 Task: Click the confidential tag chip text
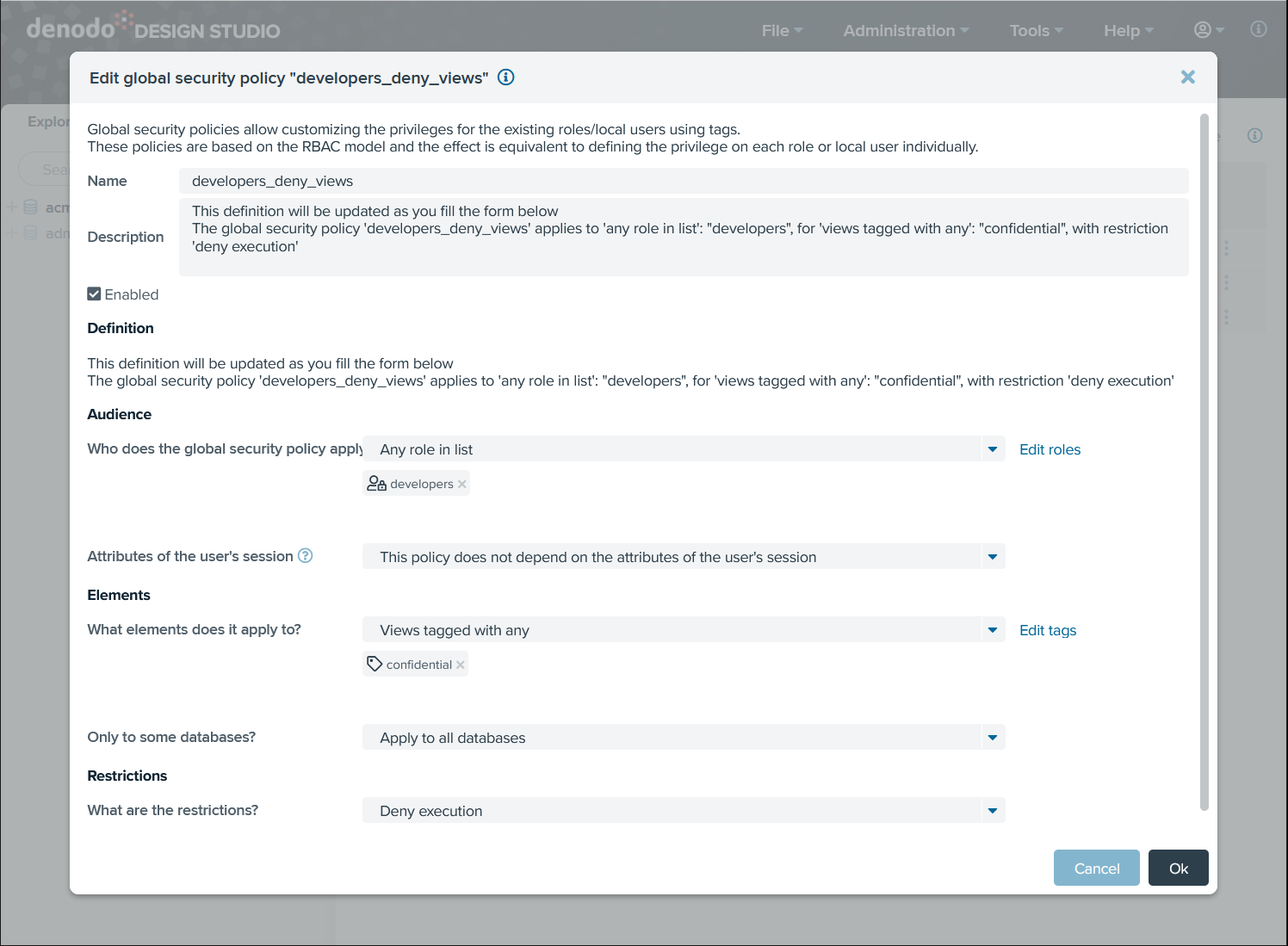(x=419, y=665)
